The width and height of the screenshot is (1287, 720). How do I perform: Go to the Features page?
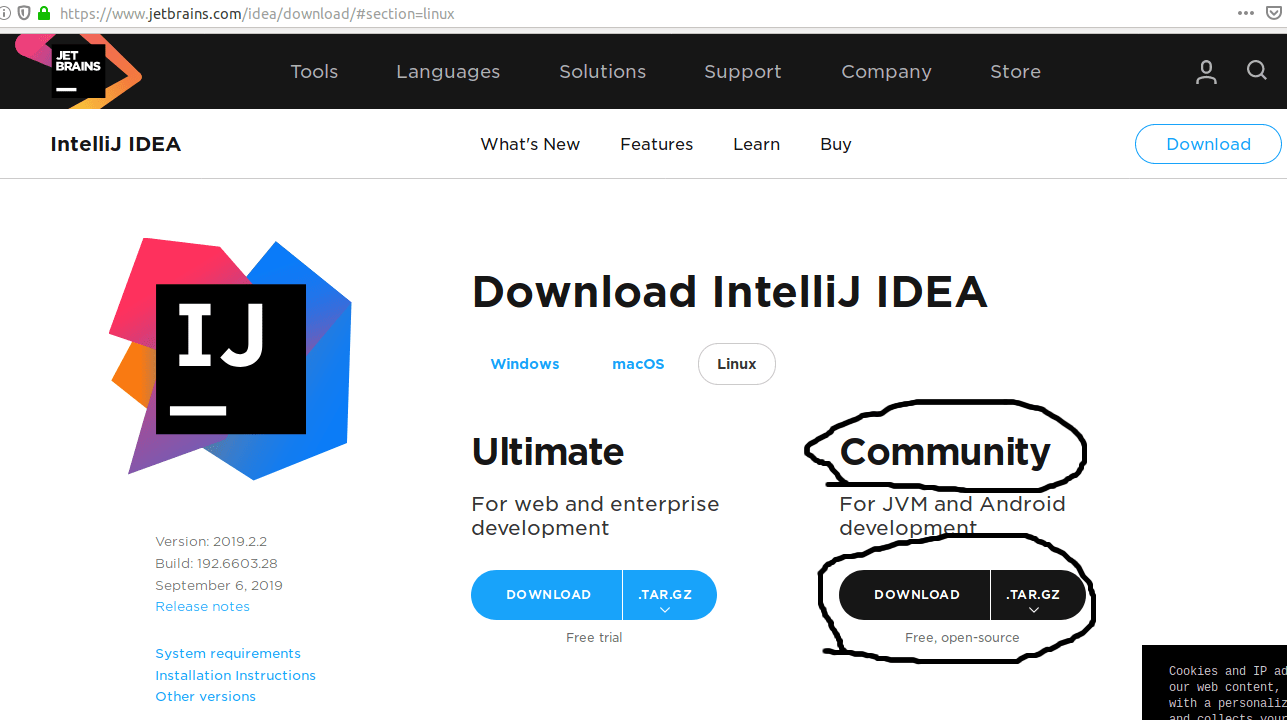(x=656, y=144)
